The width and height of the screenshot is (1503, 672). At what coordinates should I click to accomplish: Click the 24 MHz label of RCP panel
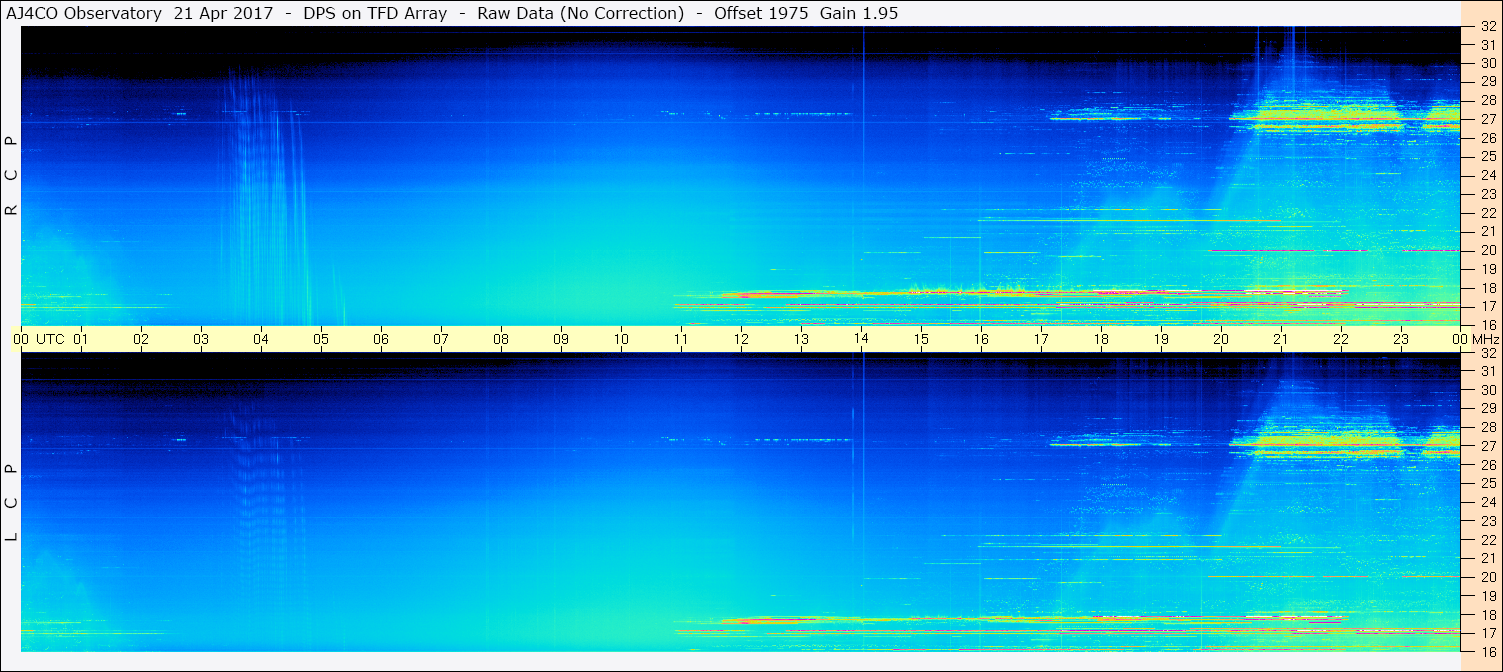pyautogui.click(x=1488, y=176)
